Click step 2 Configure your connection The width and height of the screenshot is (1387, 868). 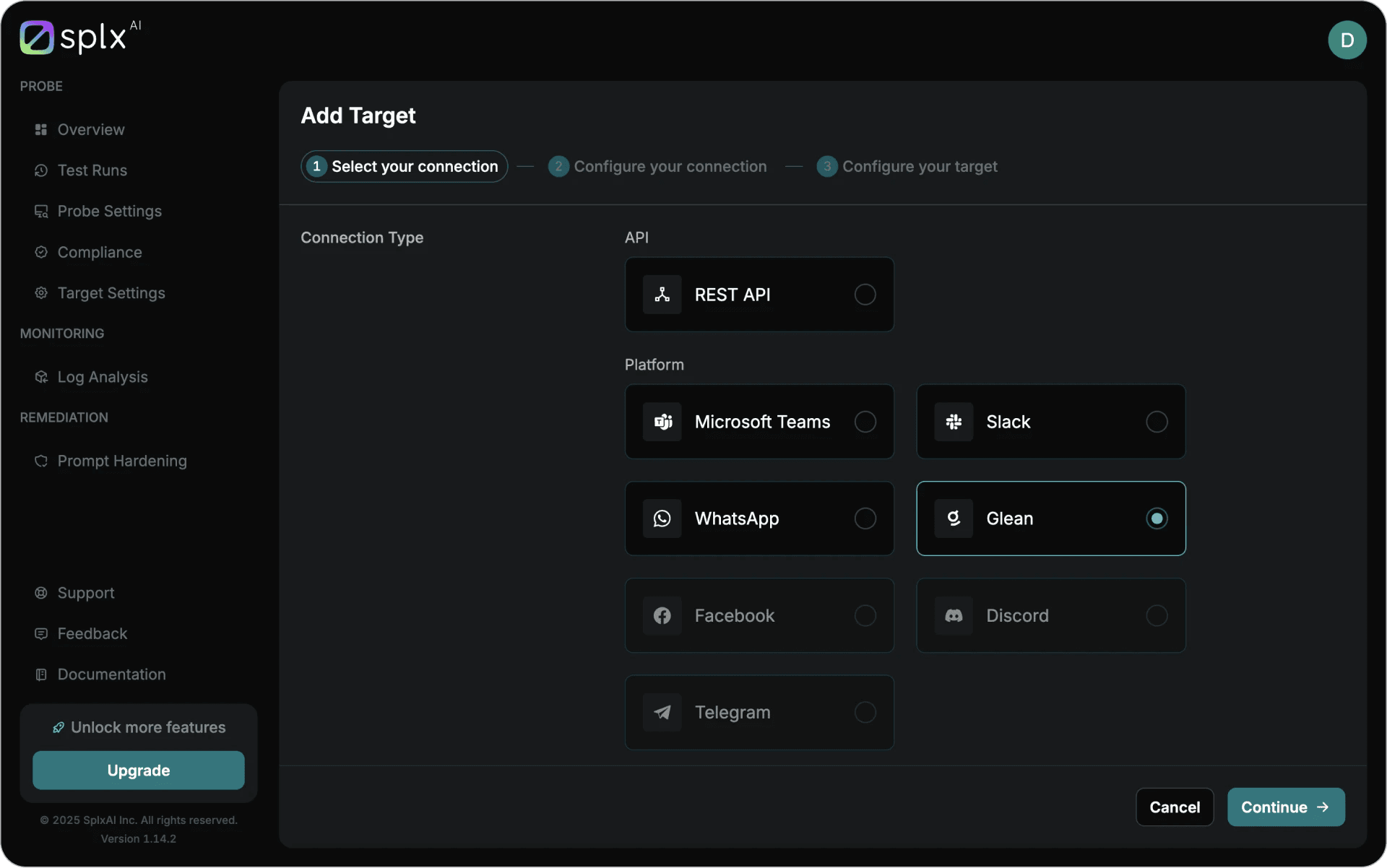tap(657, 167)
